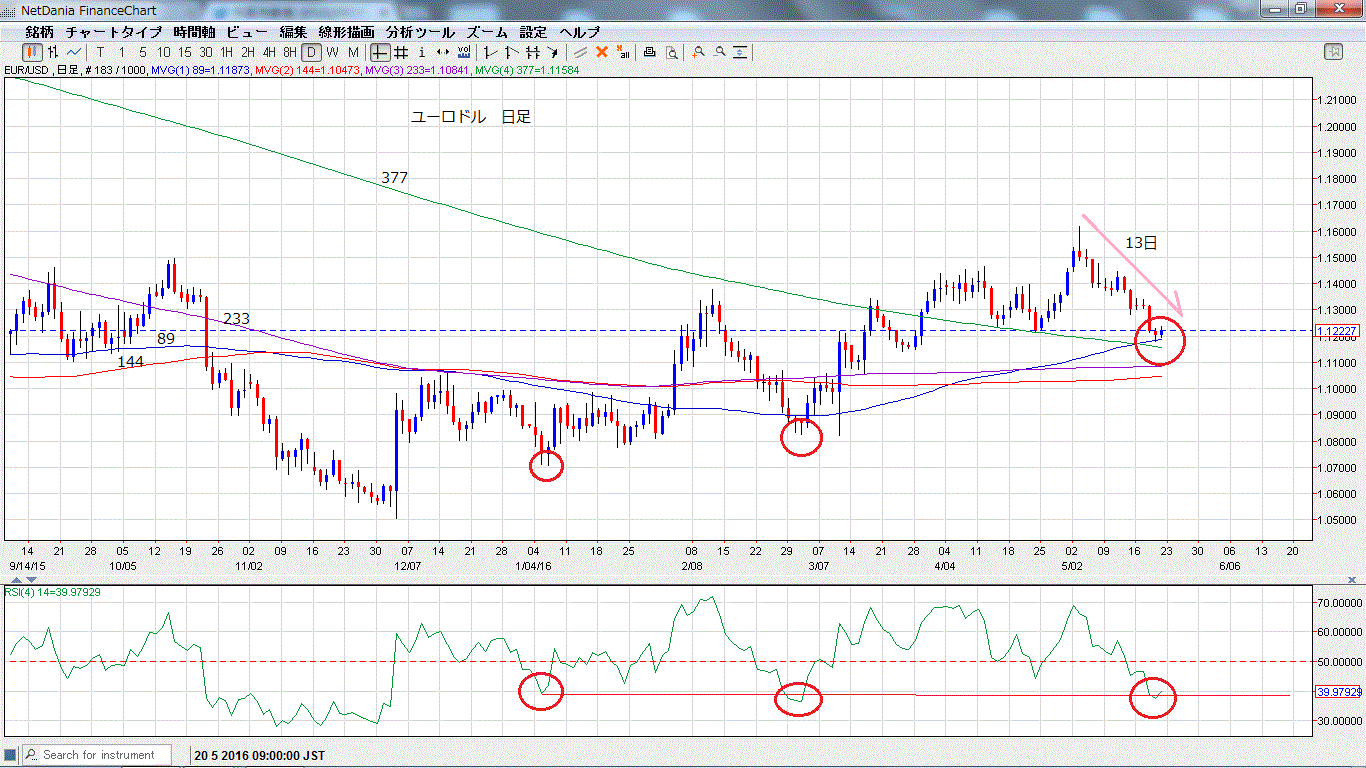Click the fourth drawing-tool icon after vol
Image resolution: width=1366 pixels, height=768 pixels.
553,52
